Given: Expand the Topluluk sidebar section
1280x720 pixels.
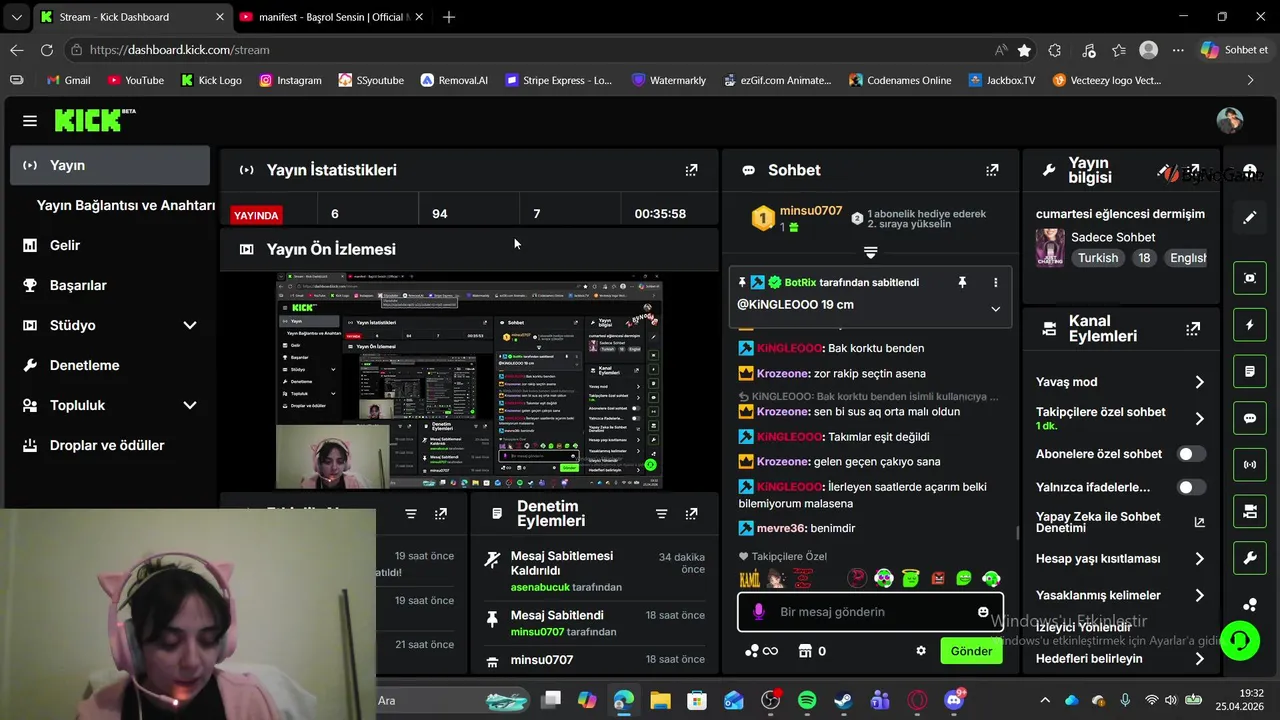Looking at the screenshot, I should point(190,405).
